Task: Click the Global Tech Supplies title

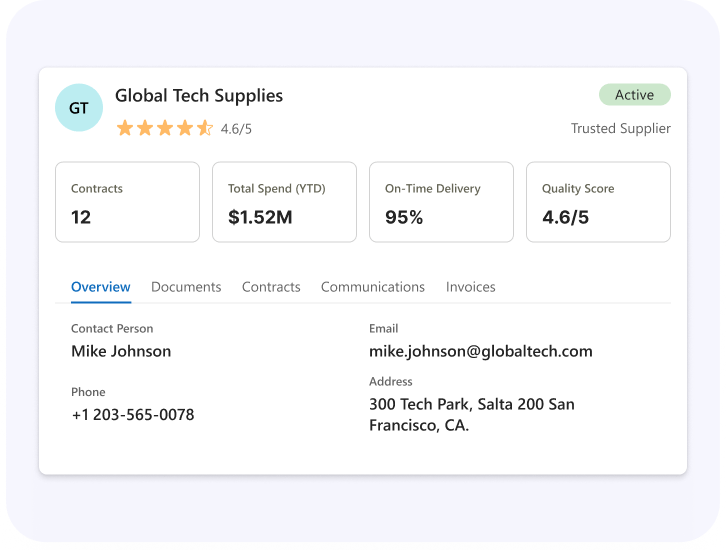Action: [x=199, y=96]
